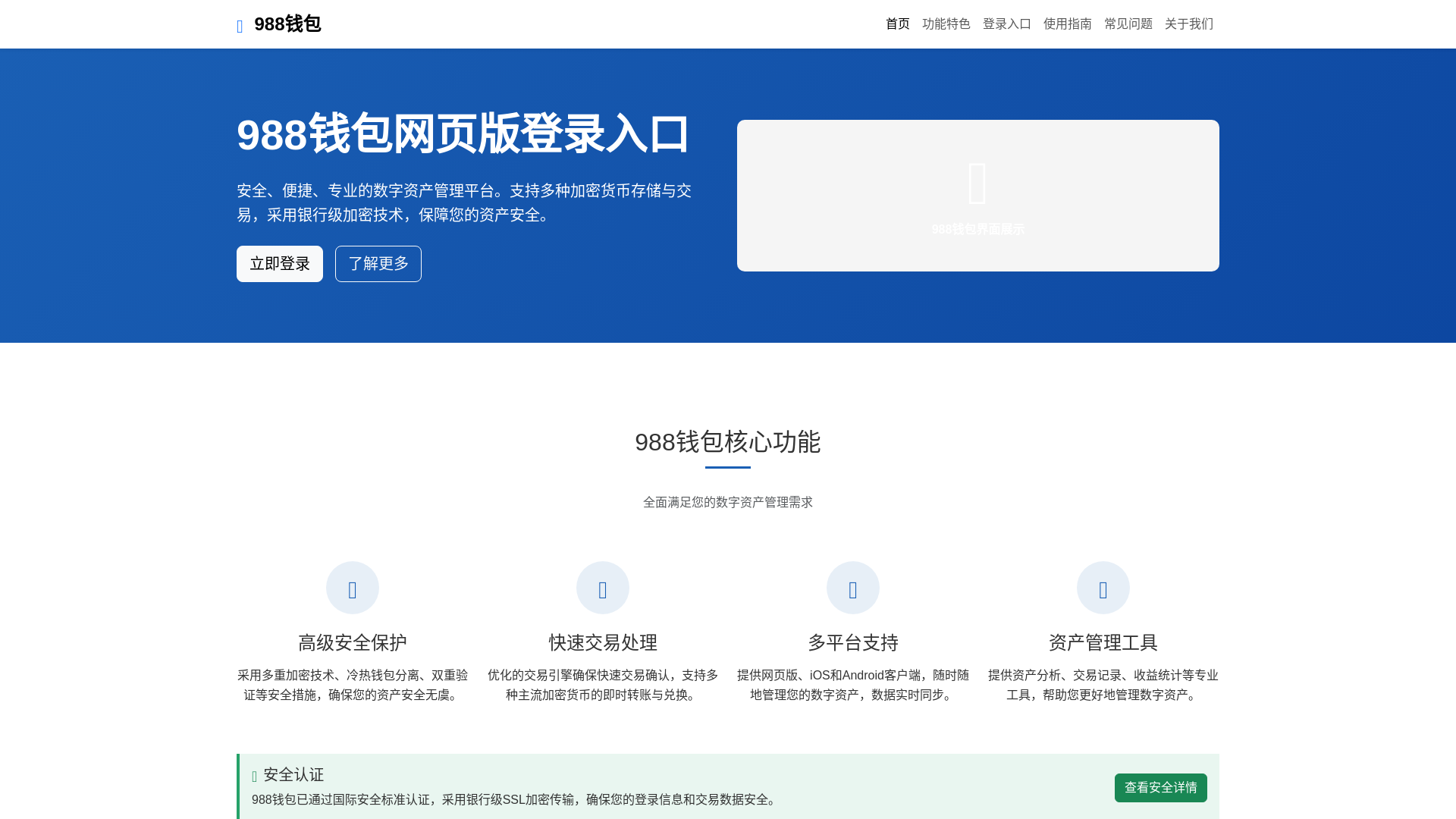Go to 功能特色 in the navigation
The width and height of the screenshot is (1456, 819).
(946, 24)
